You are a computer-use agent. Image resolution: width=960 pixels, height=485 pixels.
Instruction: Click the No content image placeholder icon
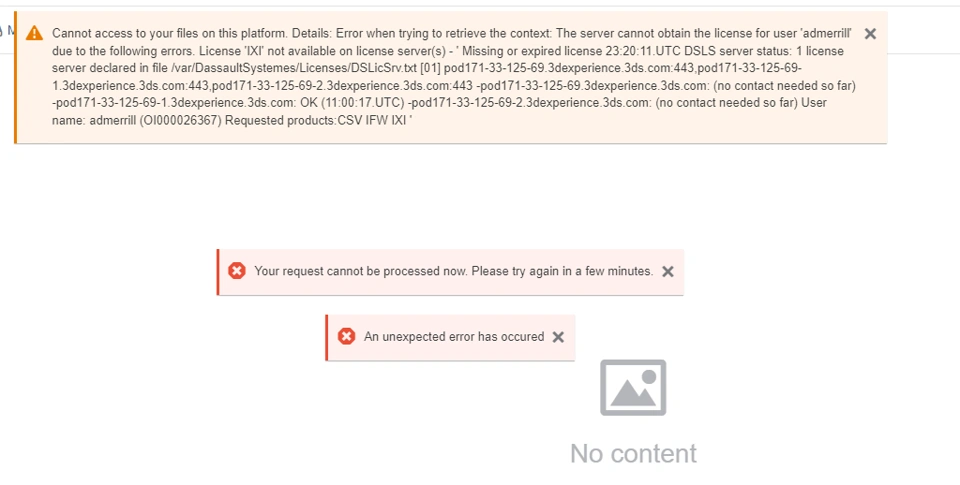pos(633,388)
